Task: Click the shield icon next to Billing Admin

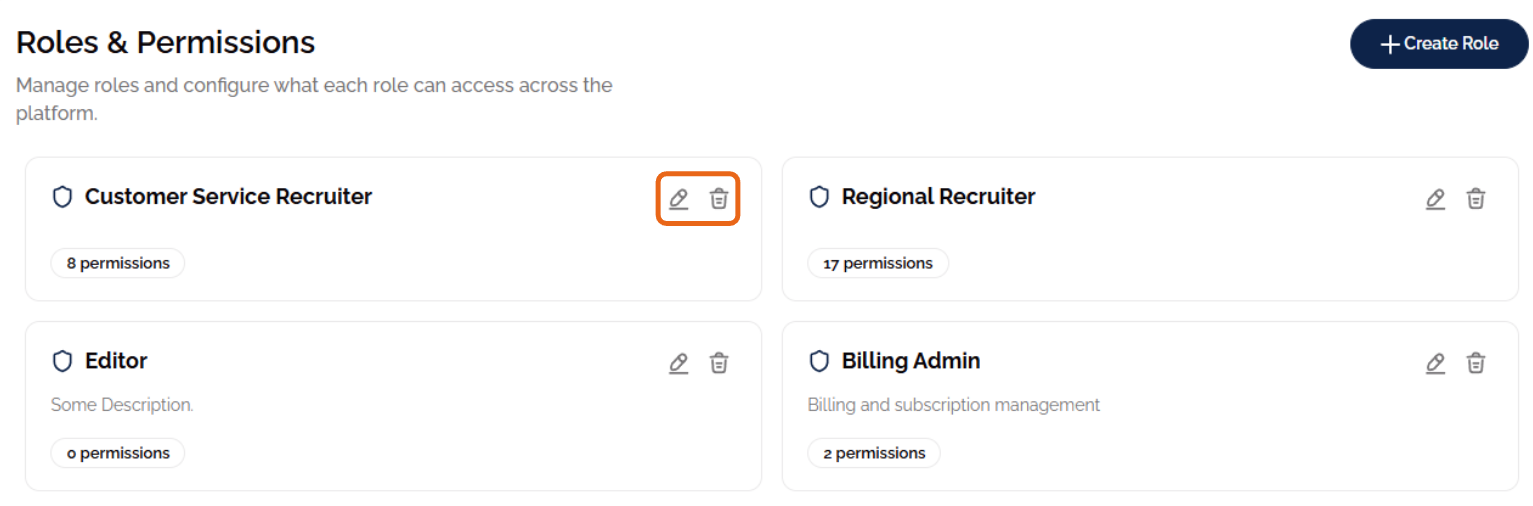Action: (x=820, y=361)
